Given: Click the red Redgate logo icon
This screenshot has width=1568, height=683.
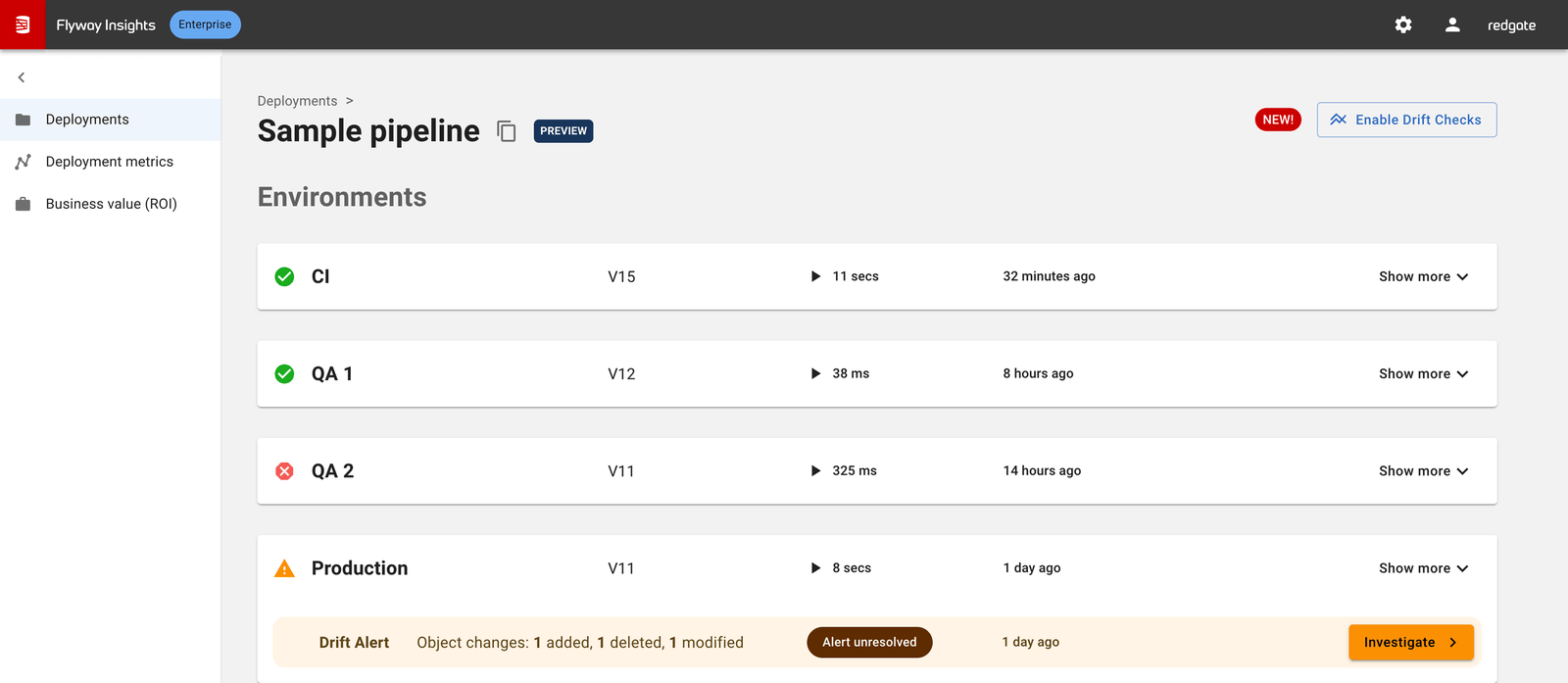Looking at the screenshot, I should click(x=23, y=24).
